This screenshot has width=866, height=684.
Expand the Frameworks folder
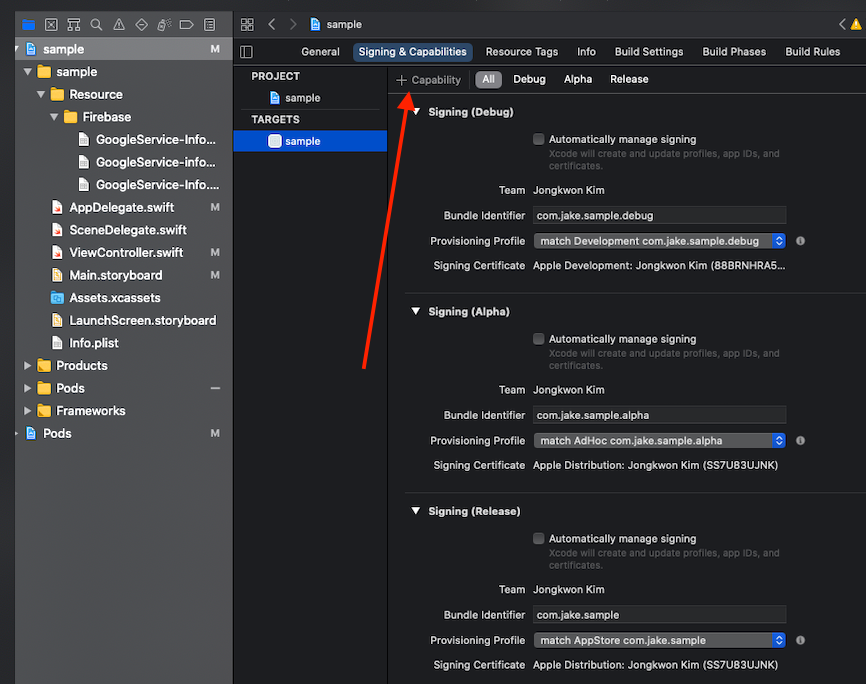28,411
